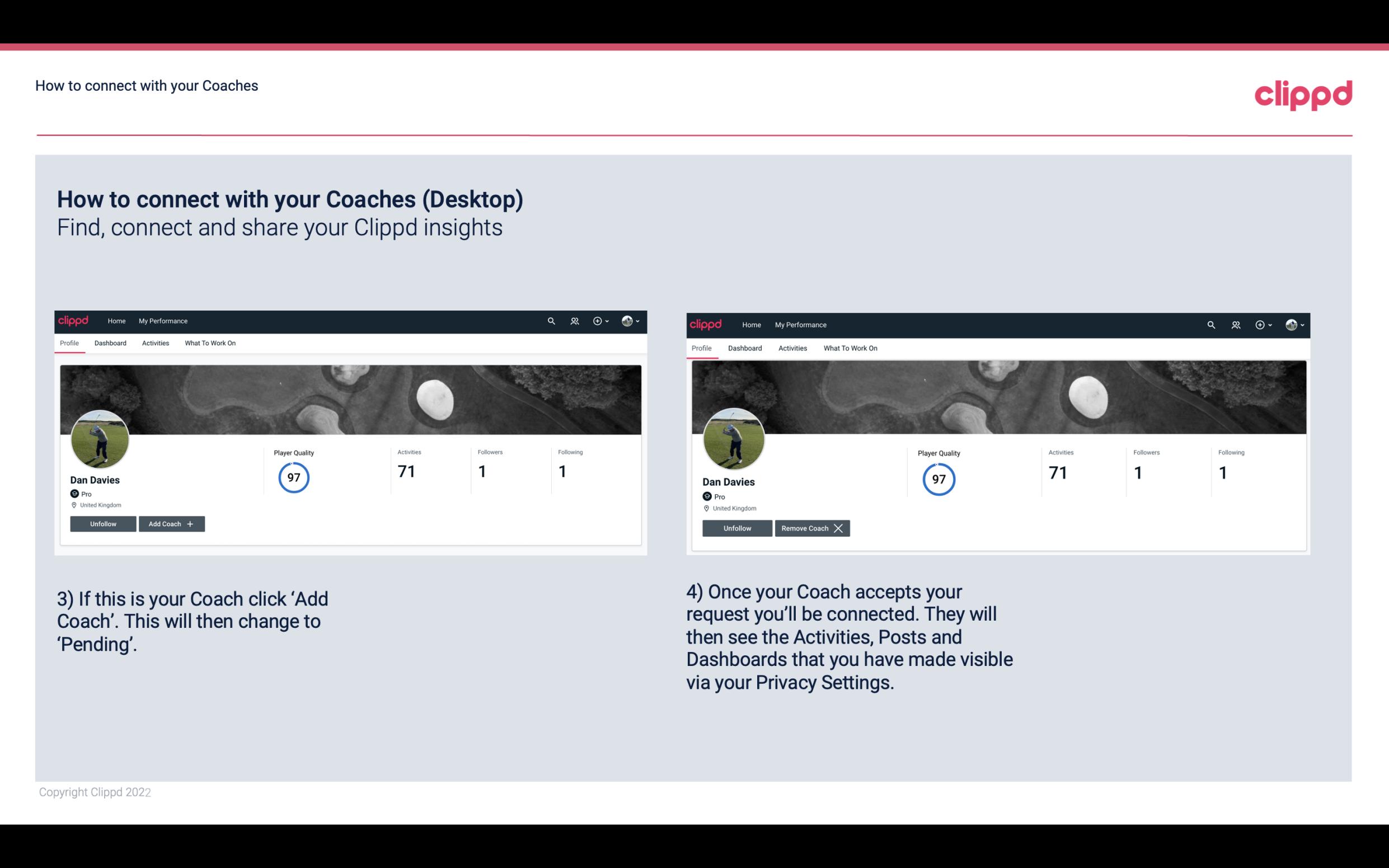
Task: Click the search icon in right screenshot
Action: click(x=1210, y=324)
